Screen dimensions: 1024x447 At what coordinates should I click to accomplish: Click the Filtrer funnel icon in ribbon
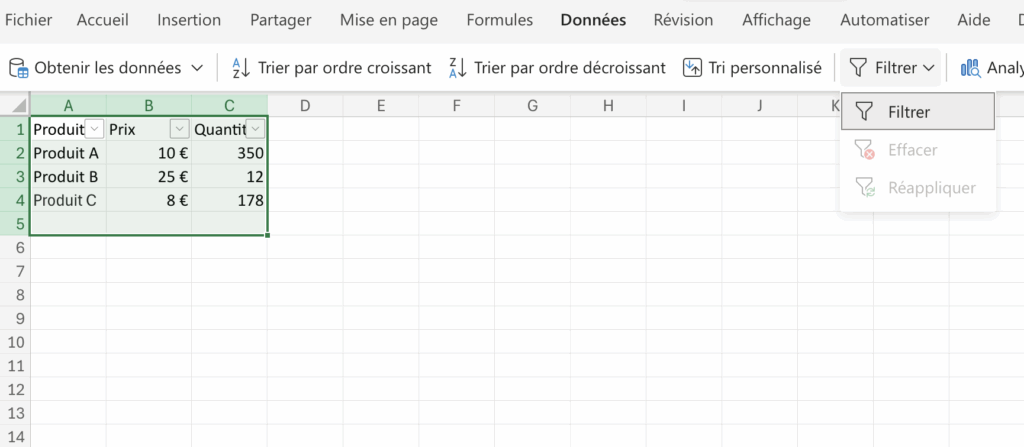pyautogui.click(x=858, y=68)
